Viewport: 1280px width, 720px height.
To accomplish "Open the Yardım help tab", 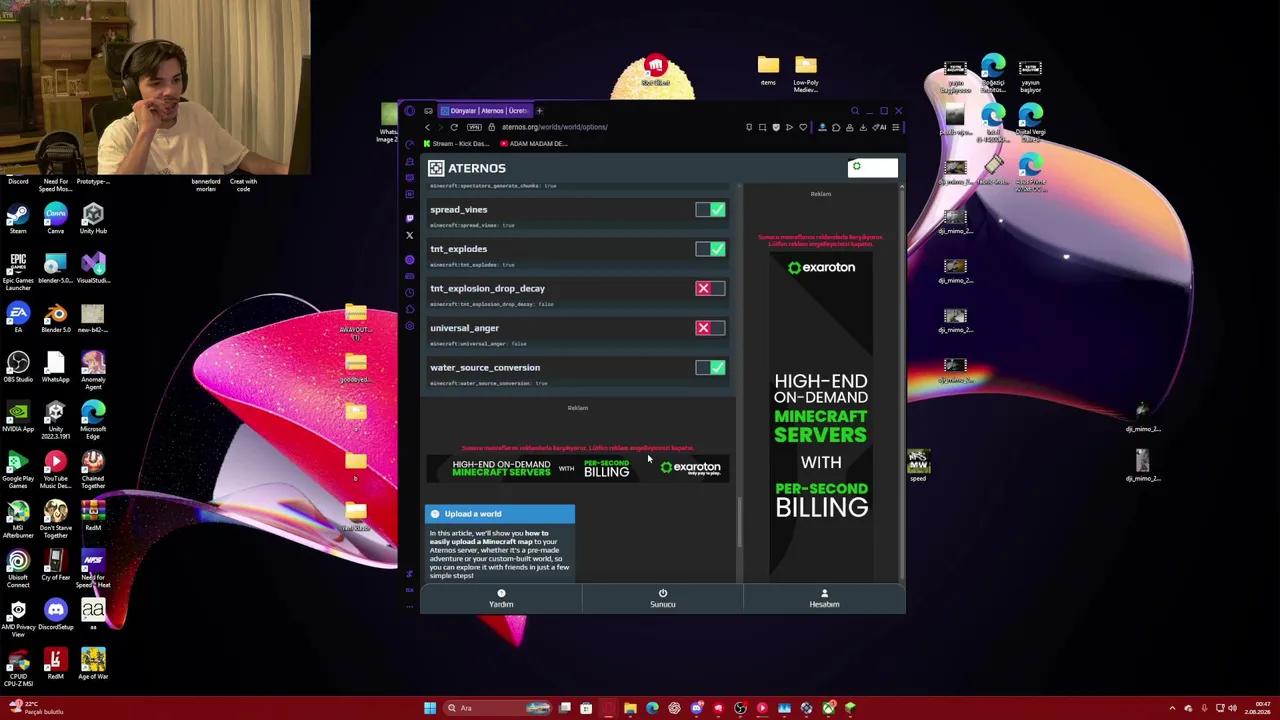I will tap(501, 598).
